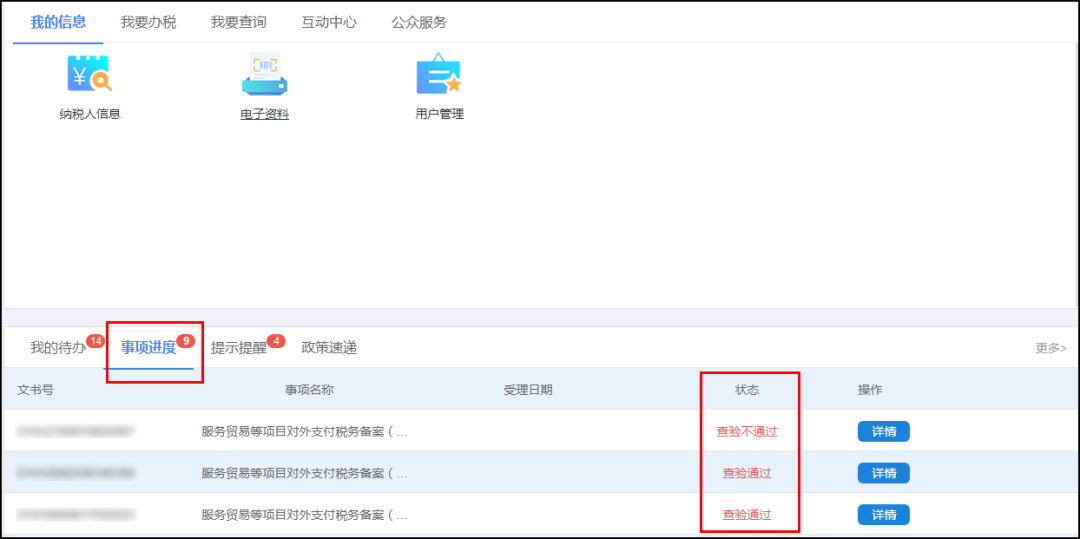Click the 14 badge on 我的待办
This screenshot has width=1080, height=539.
point(95,341)
